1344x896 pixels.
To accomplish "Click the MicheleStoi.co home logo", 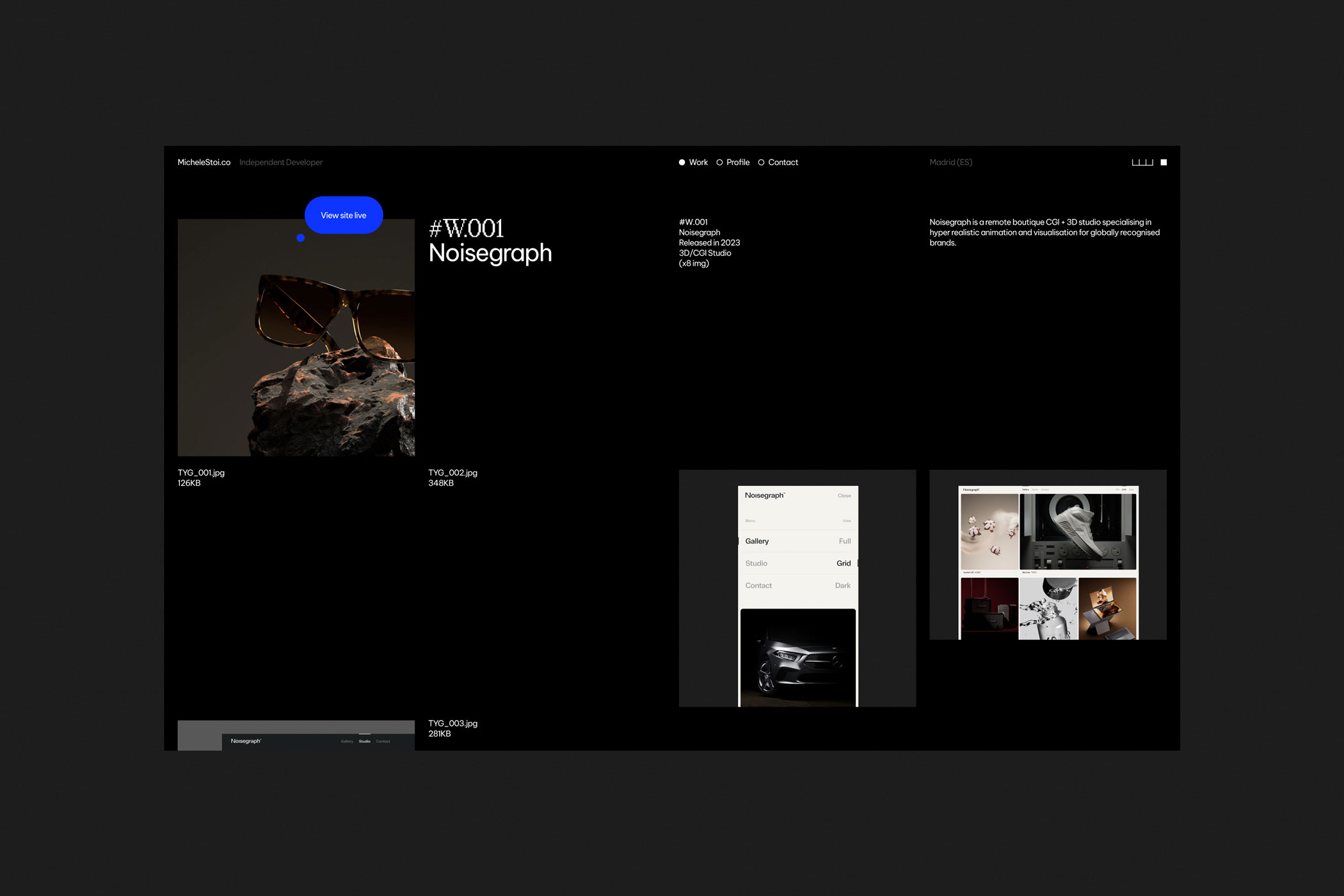I will [204, 163].
